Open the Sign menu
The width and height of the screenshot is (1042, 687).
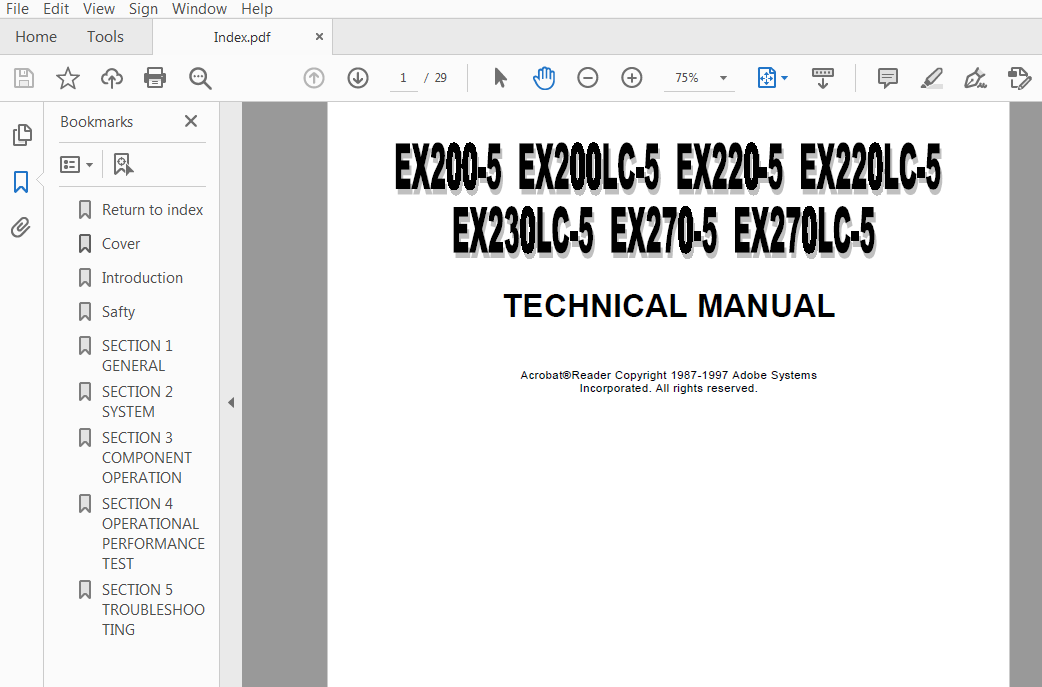click(x=143, y=9)
